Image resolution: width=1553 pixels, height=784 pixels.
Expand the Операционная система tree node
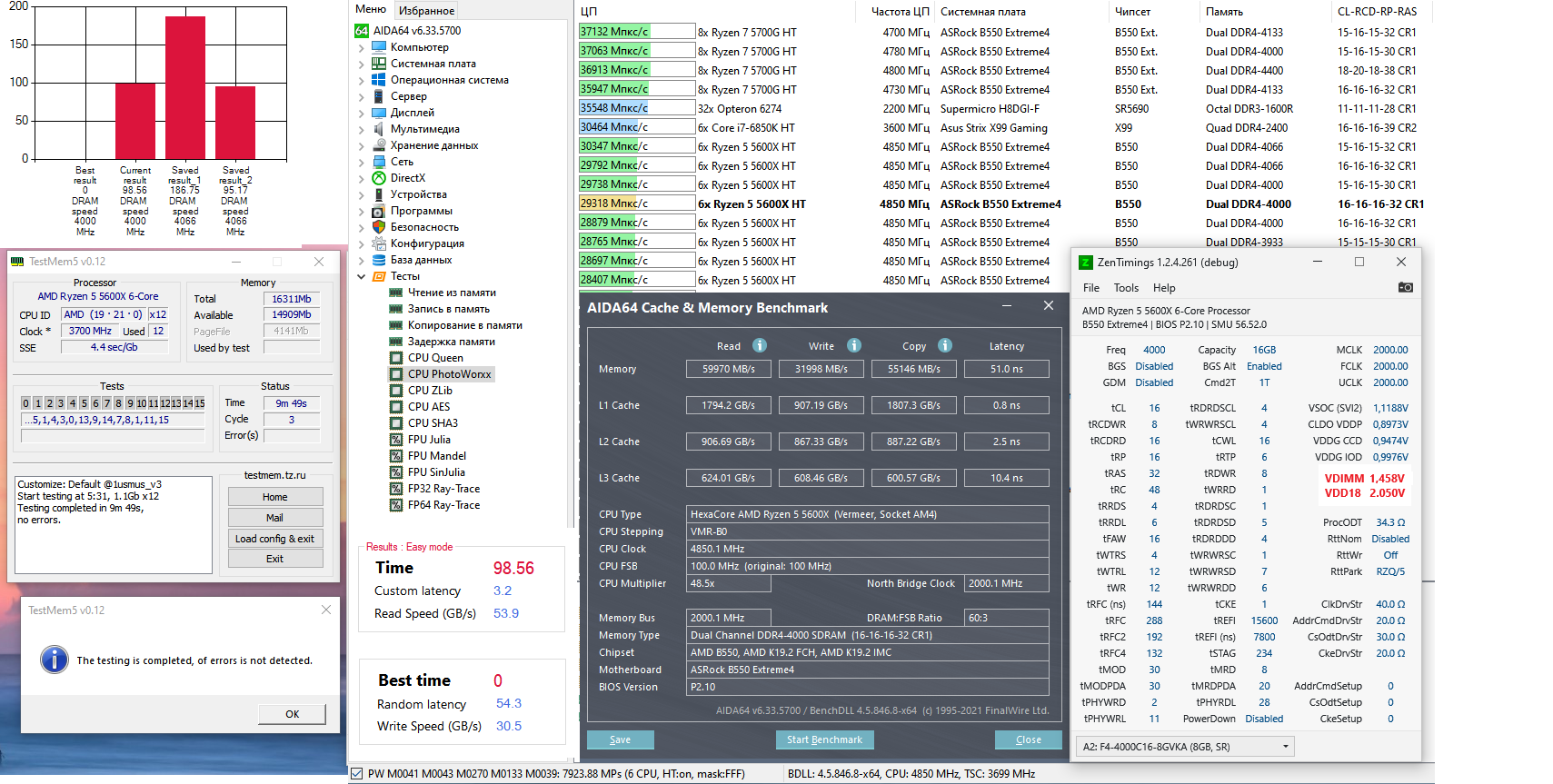(x=362, y=80)
